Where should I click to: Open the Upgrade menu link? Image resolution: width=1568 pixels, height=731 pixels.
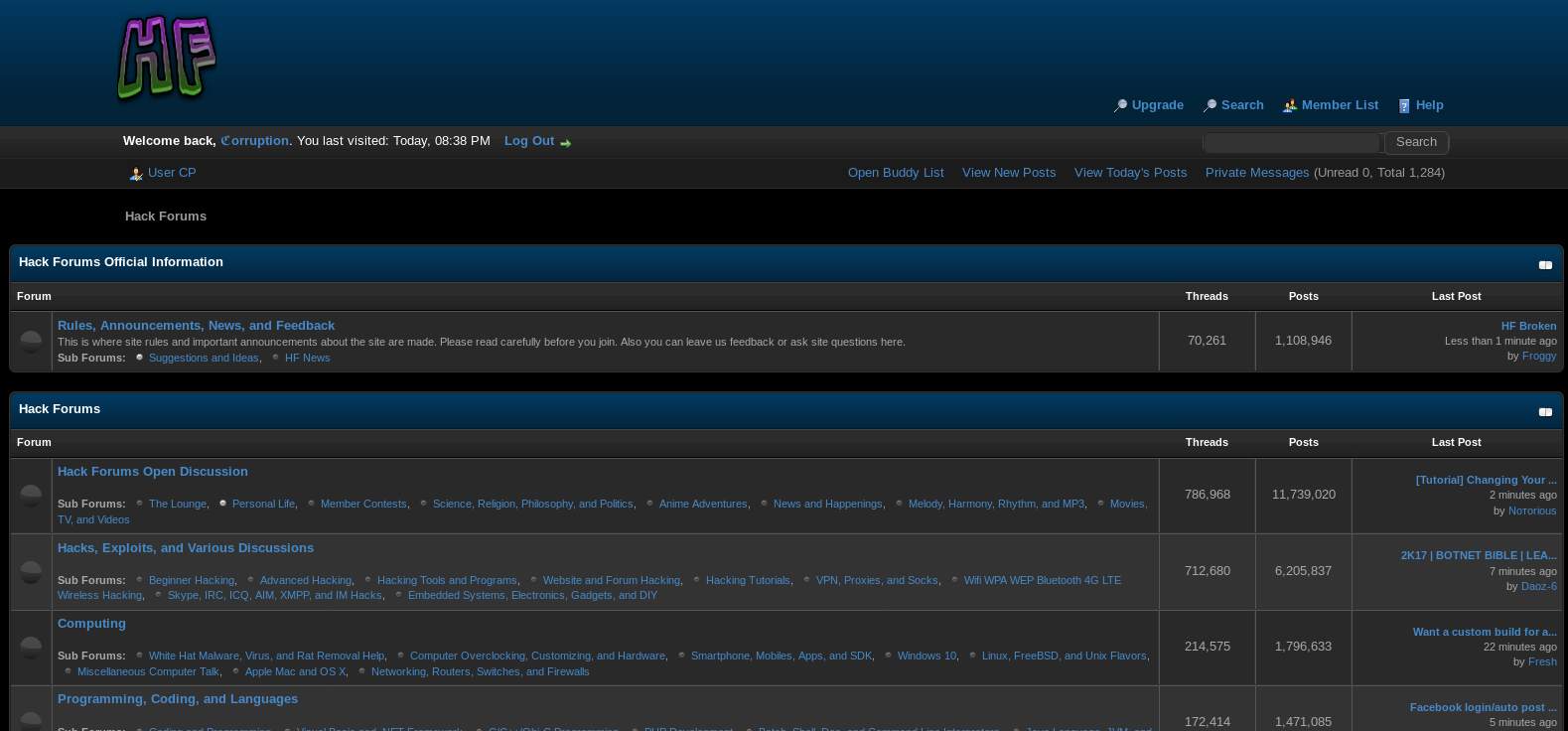1157,105
